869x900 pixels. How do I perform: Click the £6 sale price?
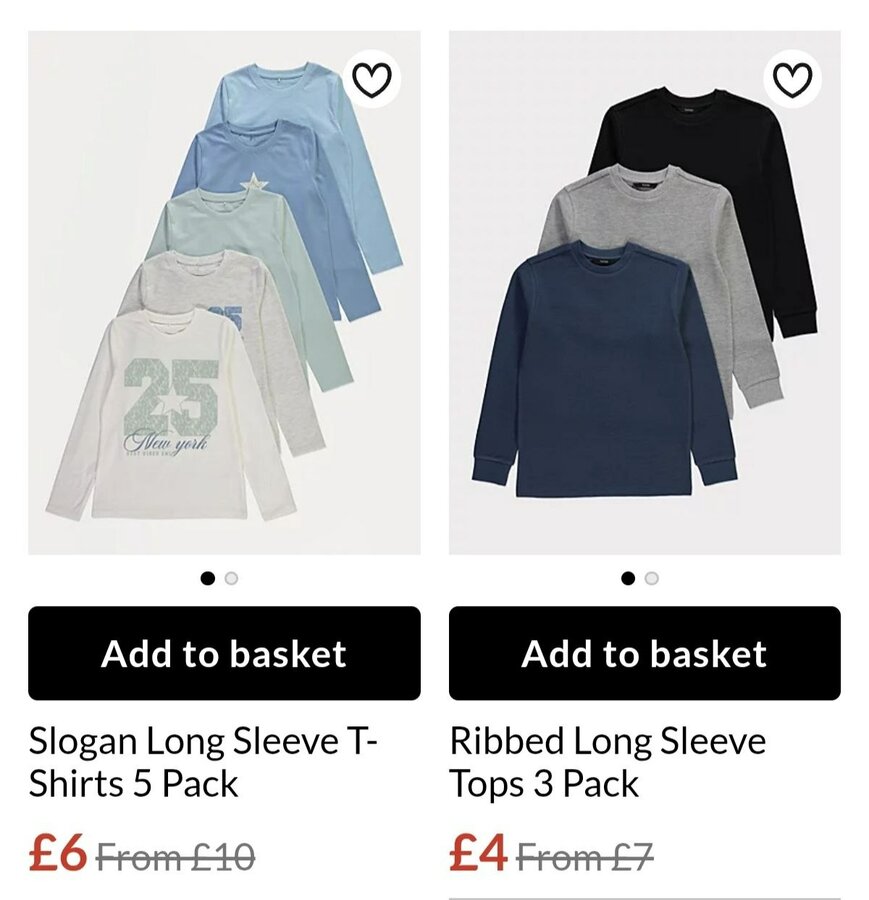(x=58, y=855)
